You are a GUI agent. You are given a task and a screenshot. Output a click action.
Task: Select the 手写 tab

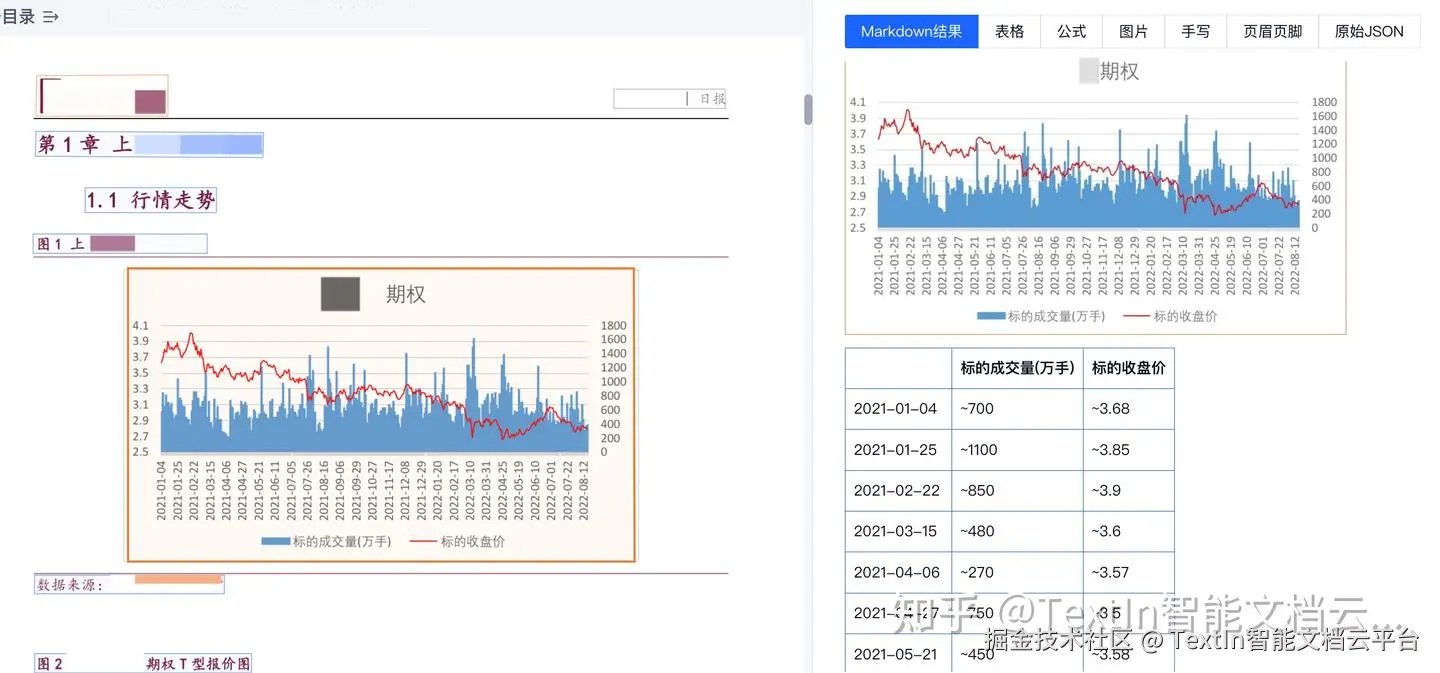pyautogui.click(x=1195, y=31)
